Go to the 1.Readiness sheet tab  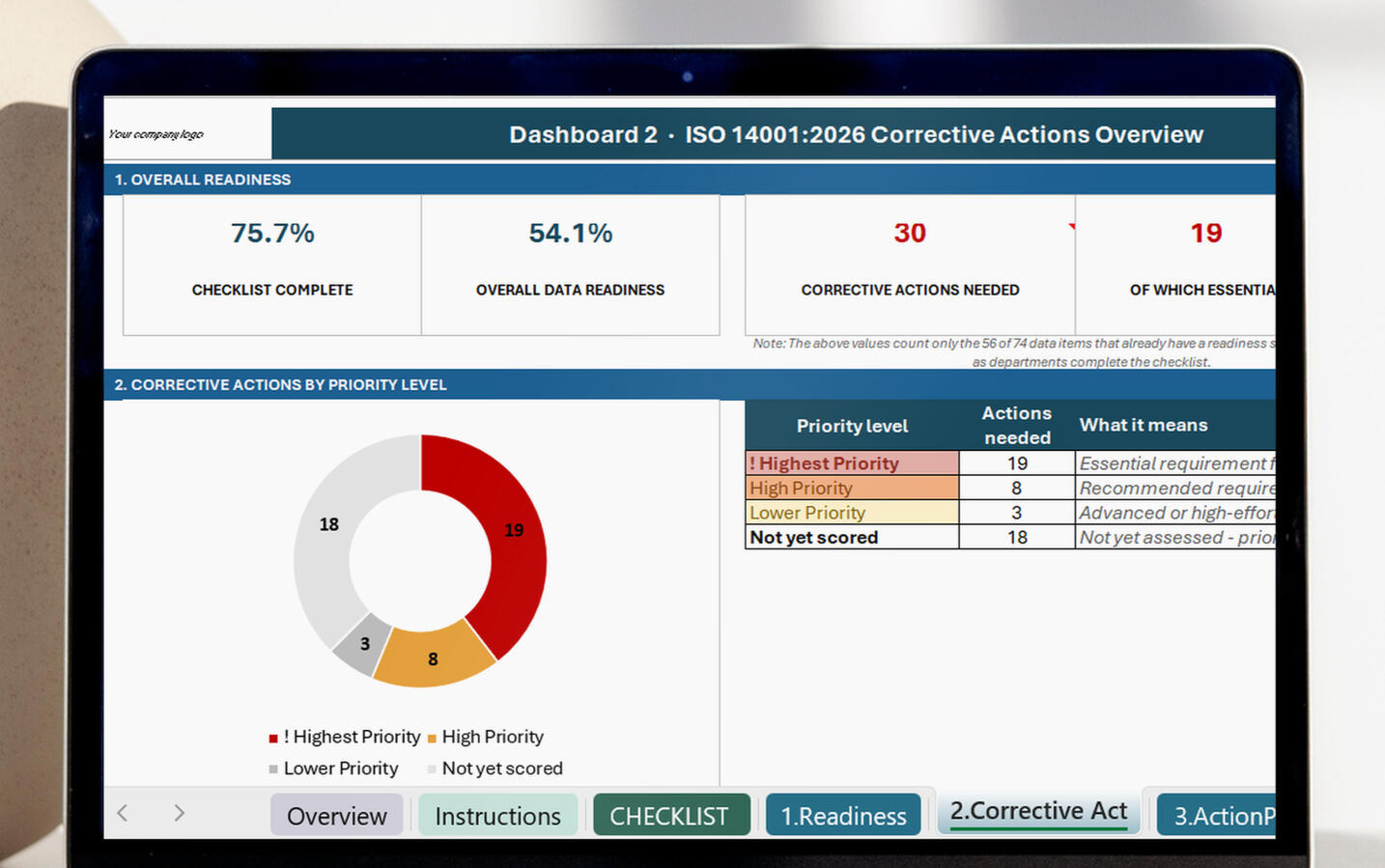pyautogui.click(x=843, y=815)
